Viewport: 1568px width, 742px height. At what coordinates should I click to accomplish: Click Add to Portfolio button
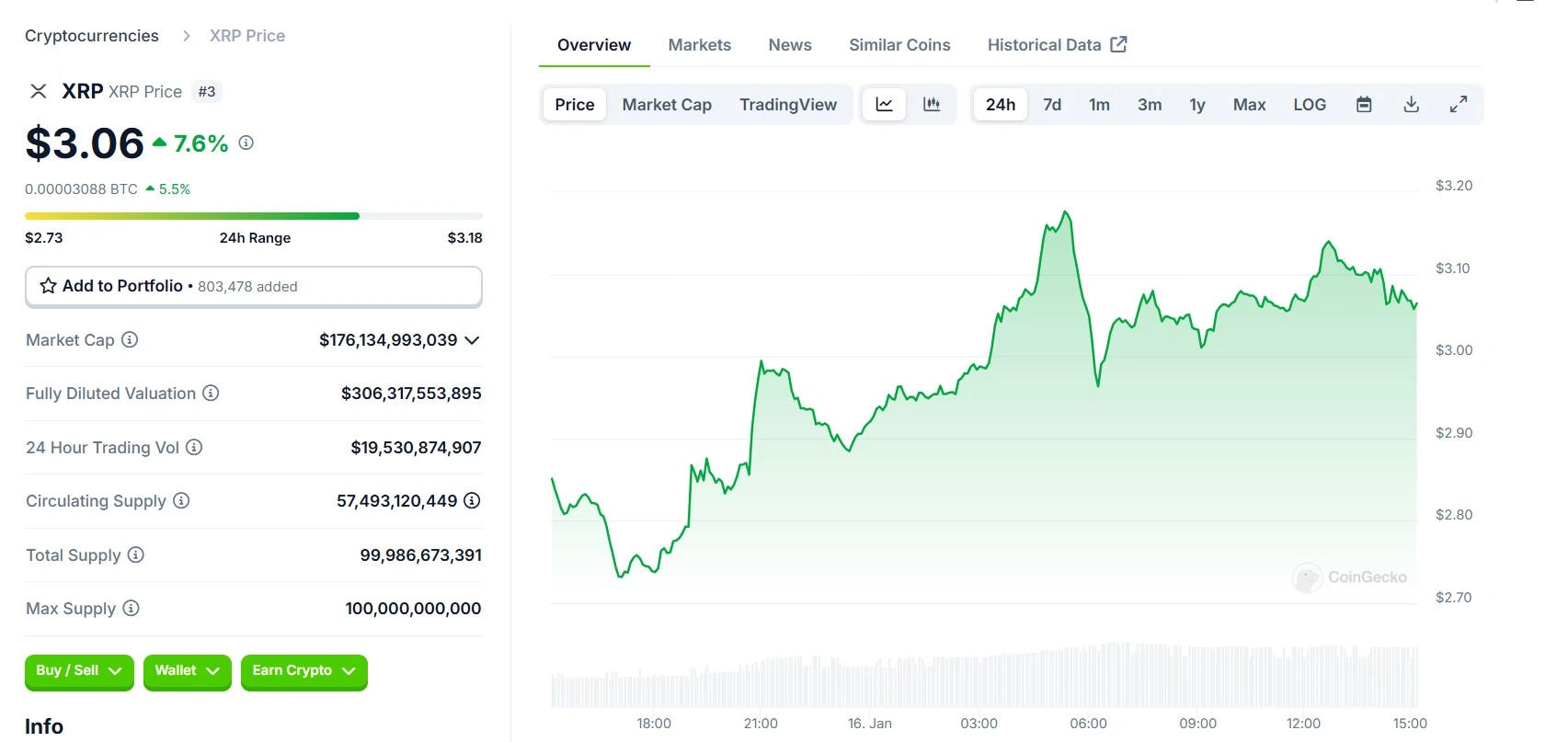click(x=254, y=286)
